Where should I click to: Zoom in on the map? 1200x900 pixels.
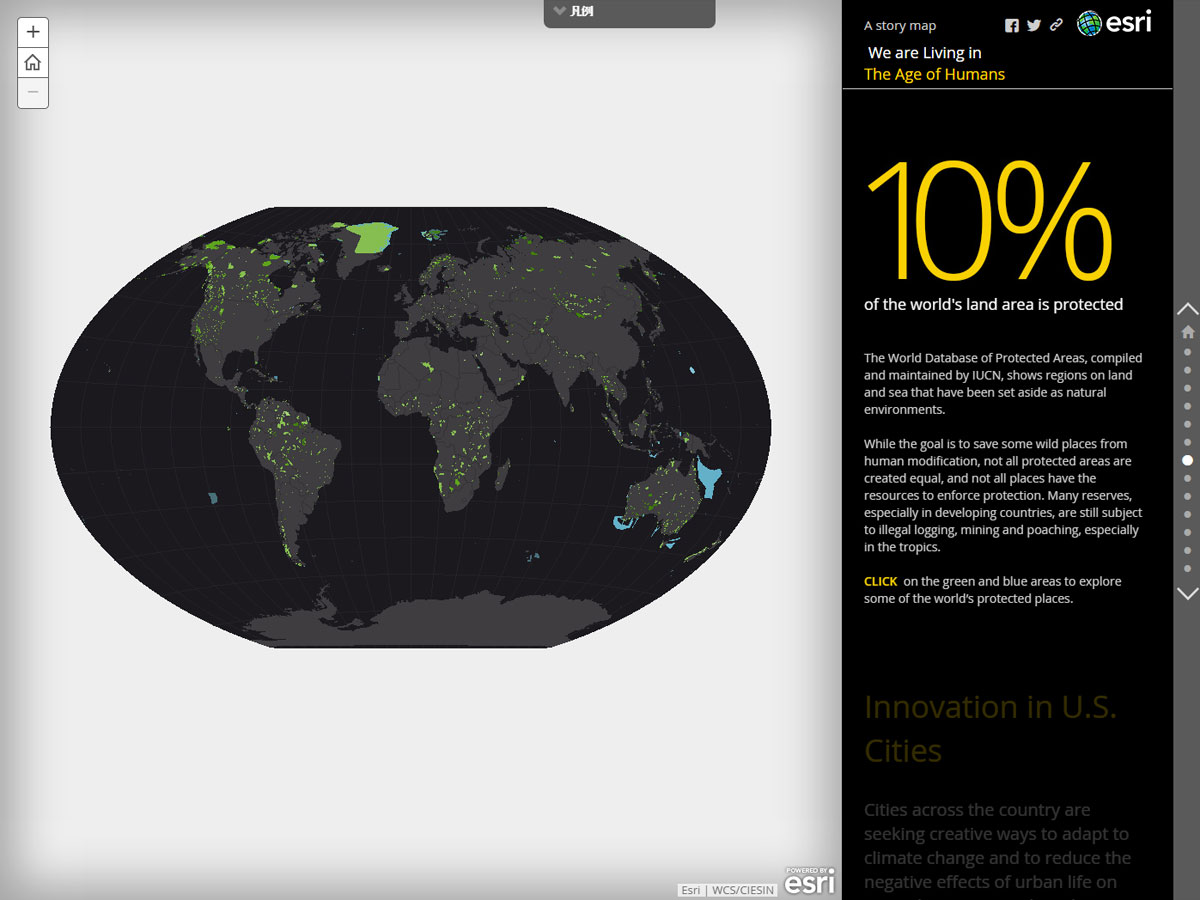33,32
